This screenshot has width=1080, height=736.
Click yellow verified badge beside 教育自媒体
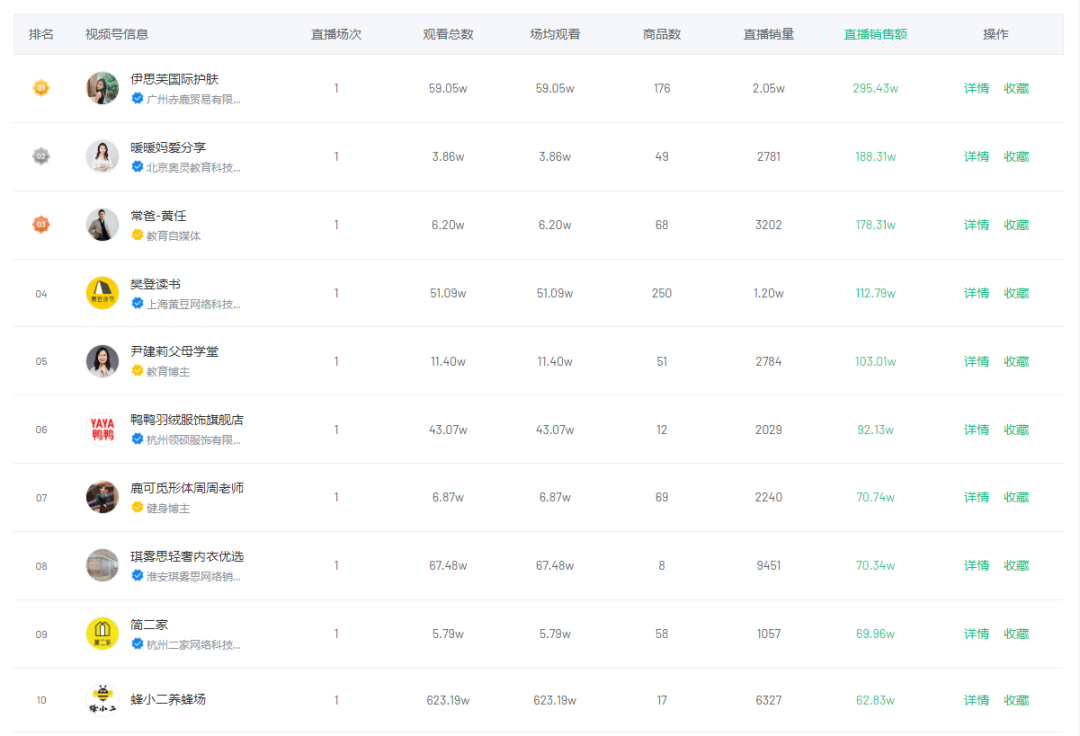pyautogui.click(x=137, y=235)
